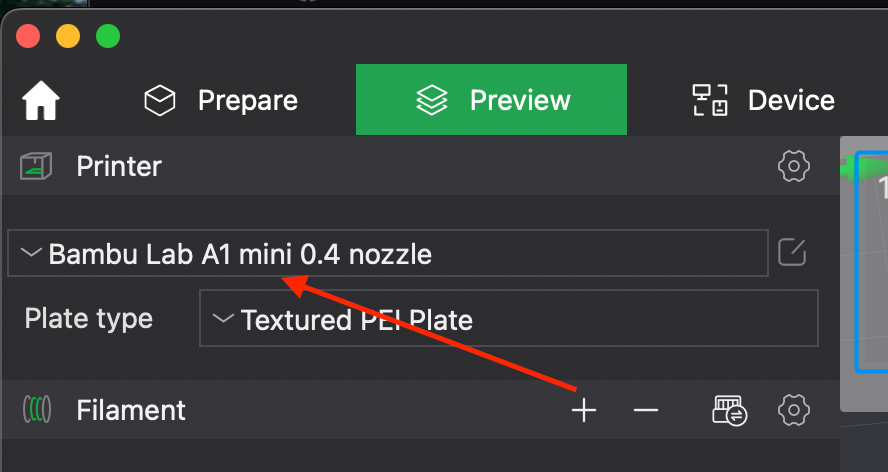
Task: Click the Filament spool icon
Action: point(36,410)
